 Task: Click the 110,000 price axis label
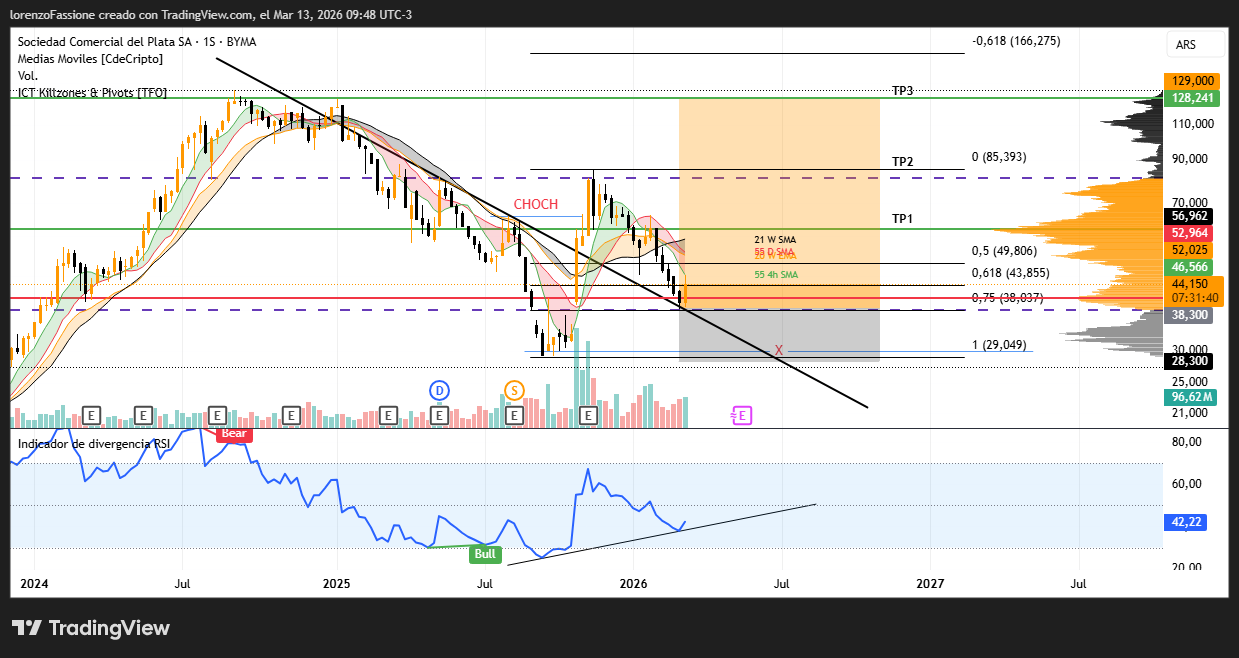(1191, 124)
